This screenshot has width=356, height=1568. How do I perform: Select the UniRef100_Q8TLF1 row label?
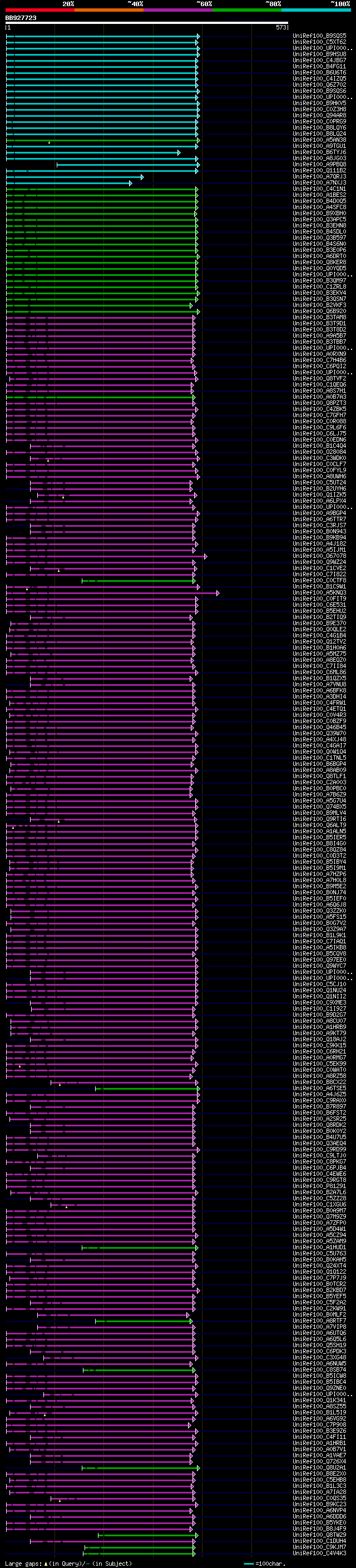coord(319,776)
